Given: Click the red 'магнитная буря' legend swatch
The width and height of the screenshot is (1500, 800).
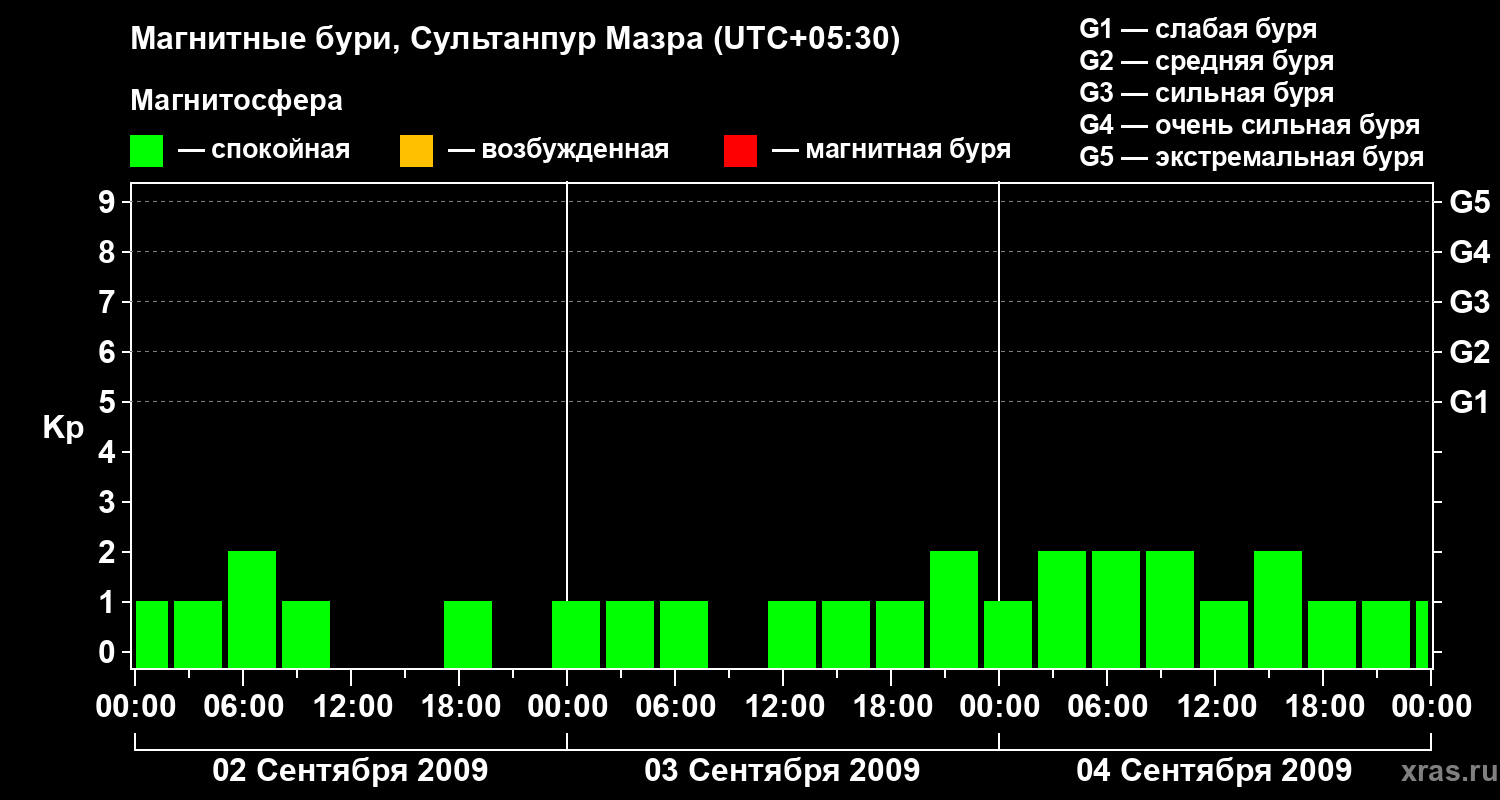Looking at the screenshot, I should pos(740,150).
